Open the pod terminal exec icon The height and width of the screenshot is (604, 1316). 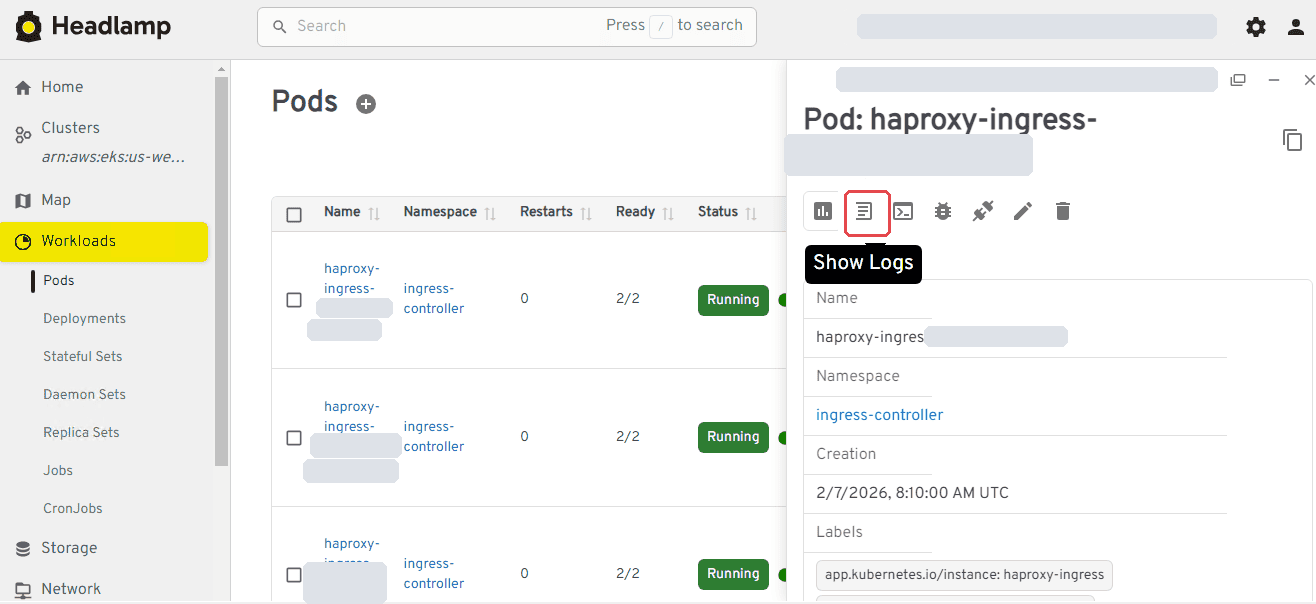[x=903, y=211]
